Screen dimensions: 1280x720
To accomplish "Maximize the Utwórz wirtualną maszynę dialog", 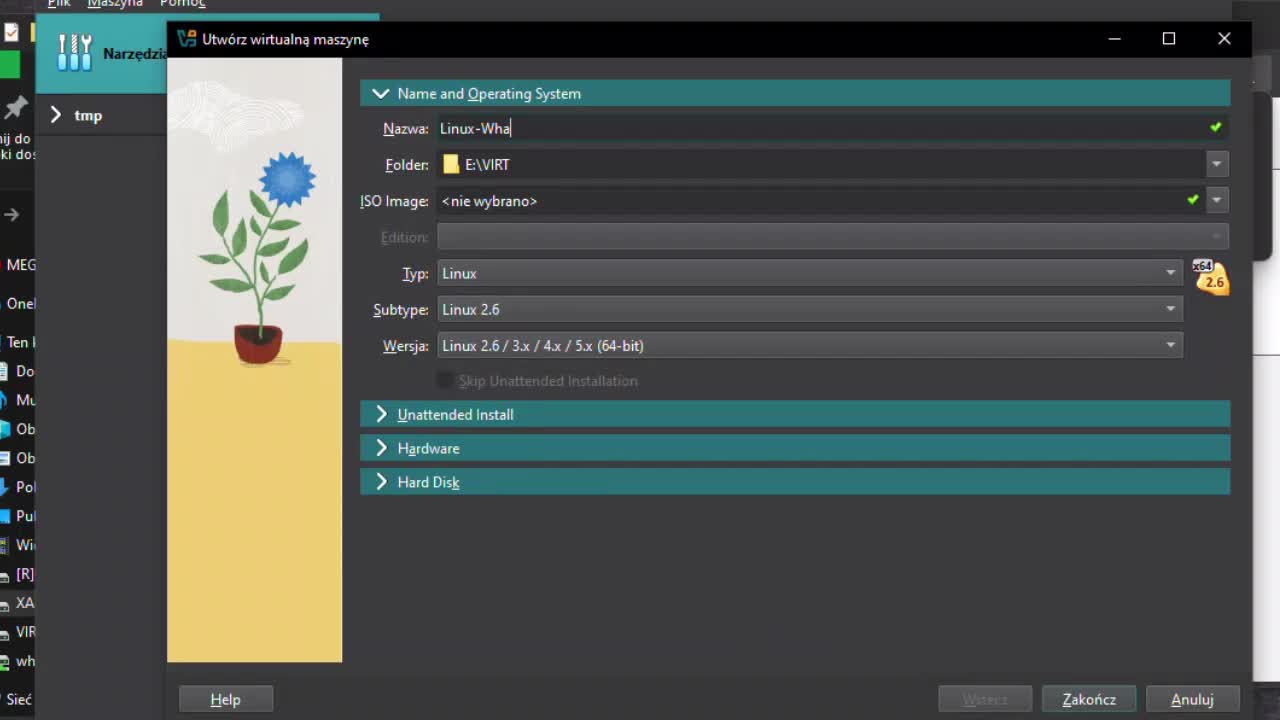I will pyautogui.click(x=1169, y=39).
